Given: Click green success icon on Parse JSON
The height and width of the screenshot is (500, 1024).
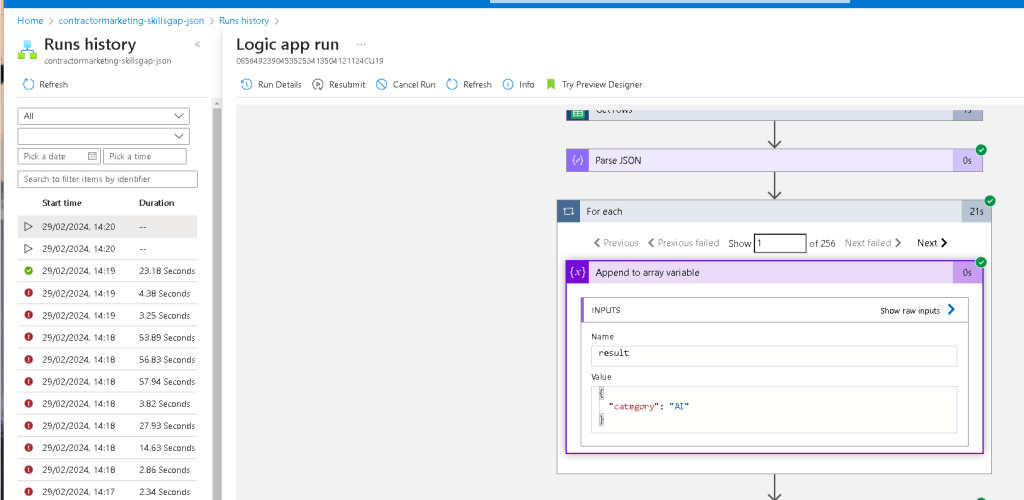Looking at the screenshot, I should point(981,150).
